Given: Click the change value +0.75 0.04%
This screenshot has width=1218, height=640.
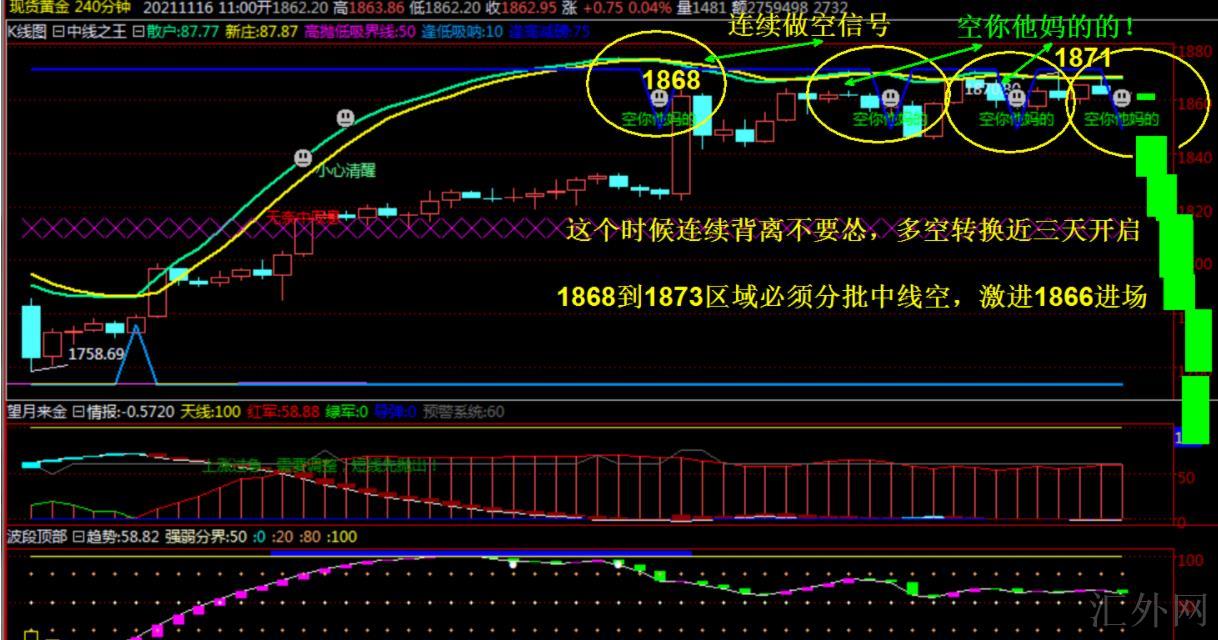Looking at the screenshot, I should tap(628, 7).
